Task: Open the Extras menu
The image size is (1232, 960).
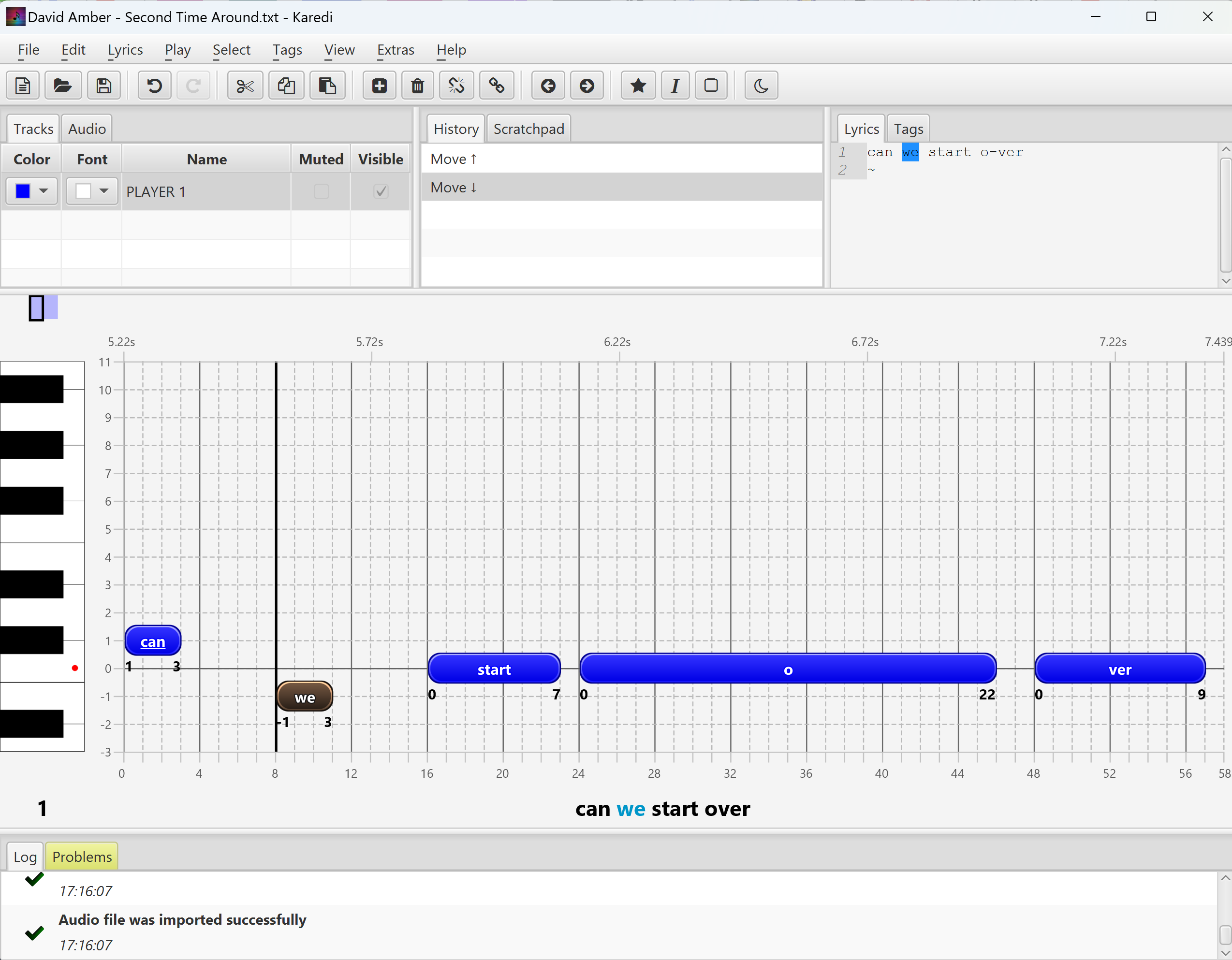Action: pos(396,50)
